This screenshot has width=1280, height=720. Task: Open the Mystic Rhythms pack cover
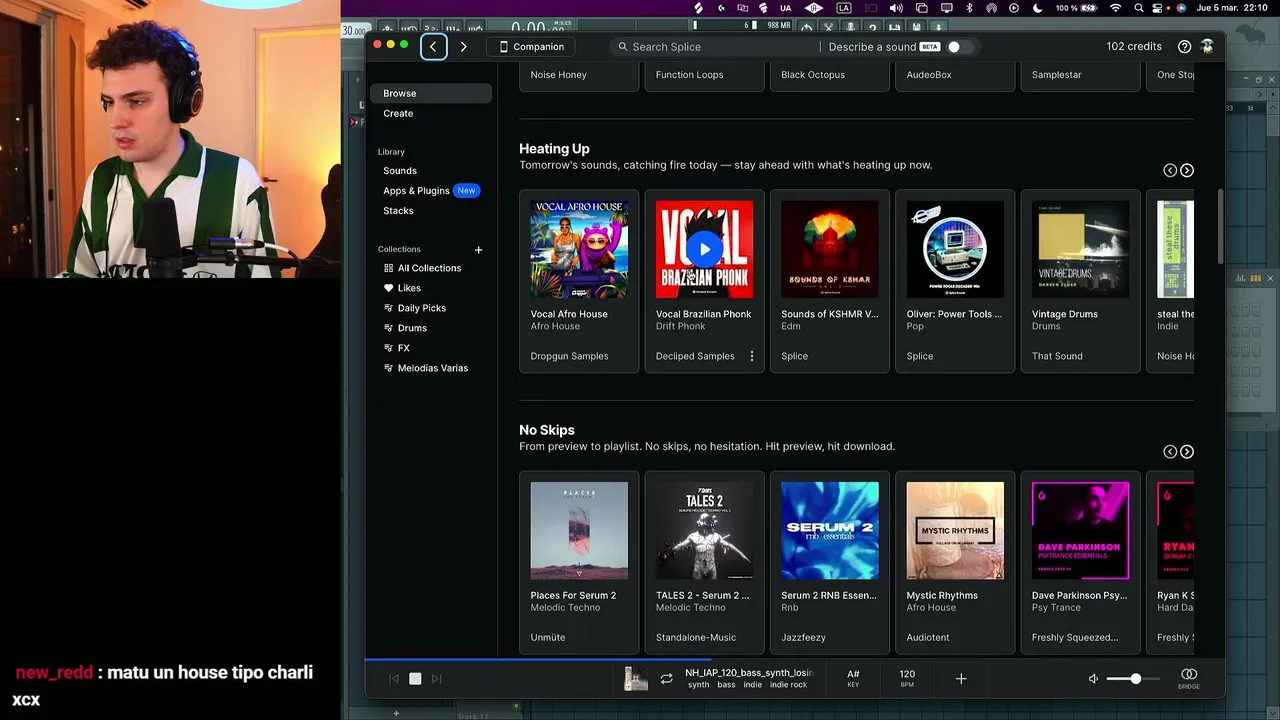(x=955, y=530)
